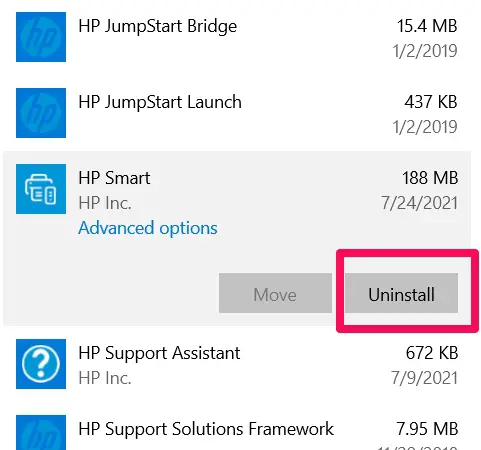Click the 7/24/2021 install date of HP Smart
This screenshot has height=450, width=481.
pyautogui.click(x=420, y=203)
